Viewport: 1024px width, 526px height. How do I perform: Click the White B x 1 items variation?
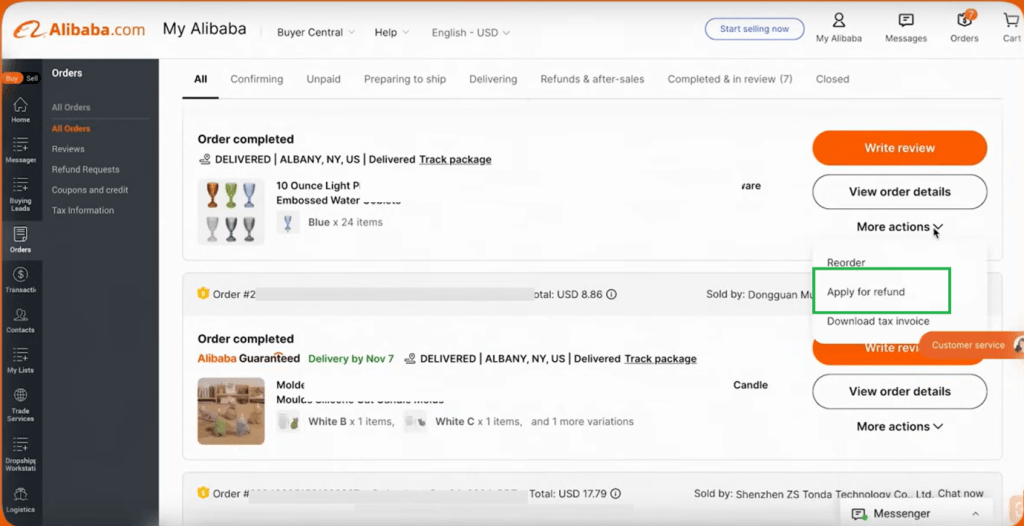351,421
